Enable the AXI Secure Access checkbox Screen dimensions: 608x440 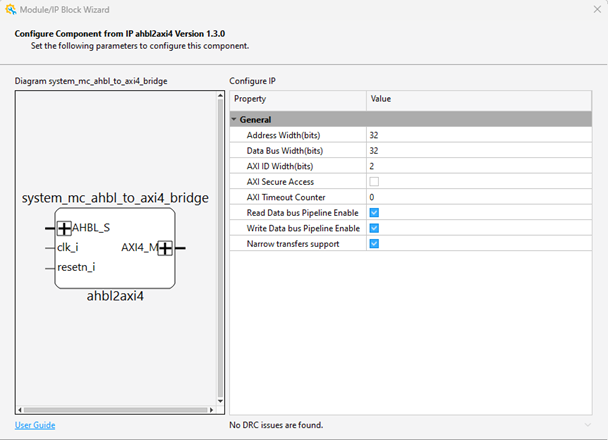[x=374, y=181]
